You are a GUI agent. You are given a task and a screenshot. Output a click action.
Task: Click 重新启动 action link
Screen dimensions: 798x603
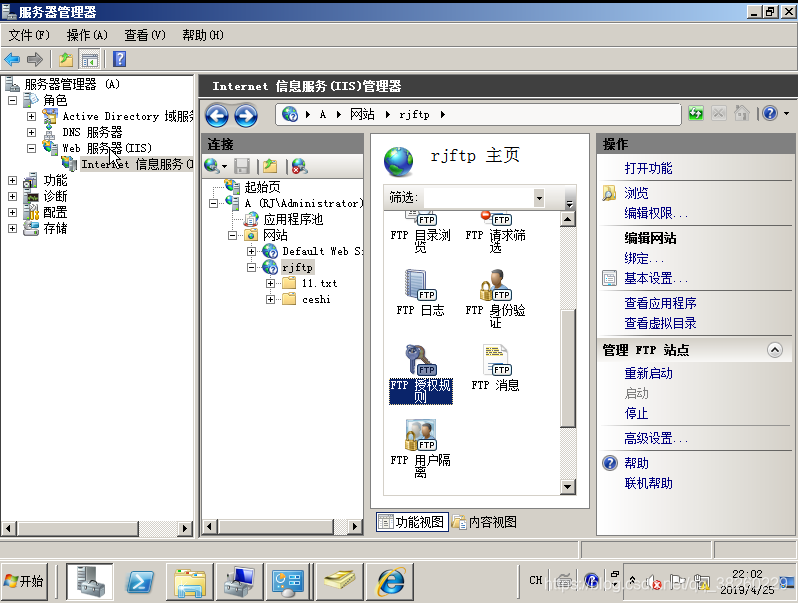click(x=648, y=374)
